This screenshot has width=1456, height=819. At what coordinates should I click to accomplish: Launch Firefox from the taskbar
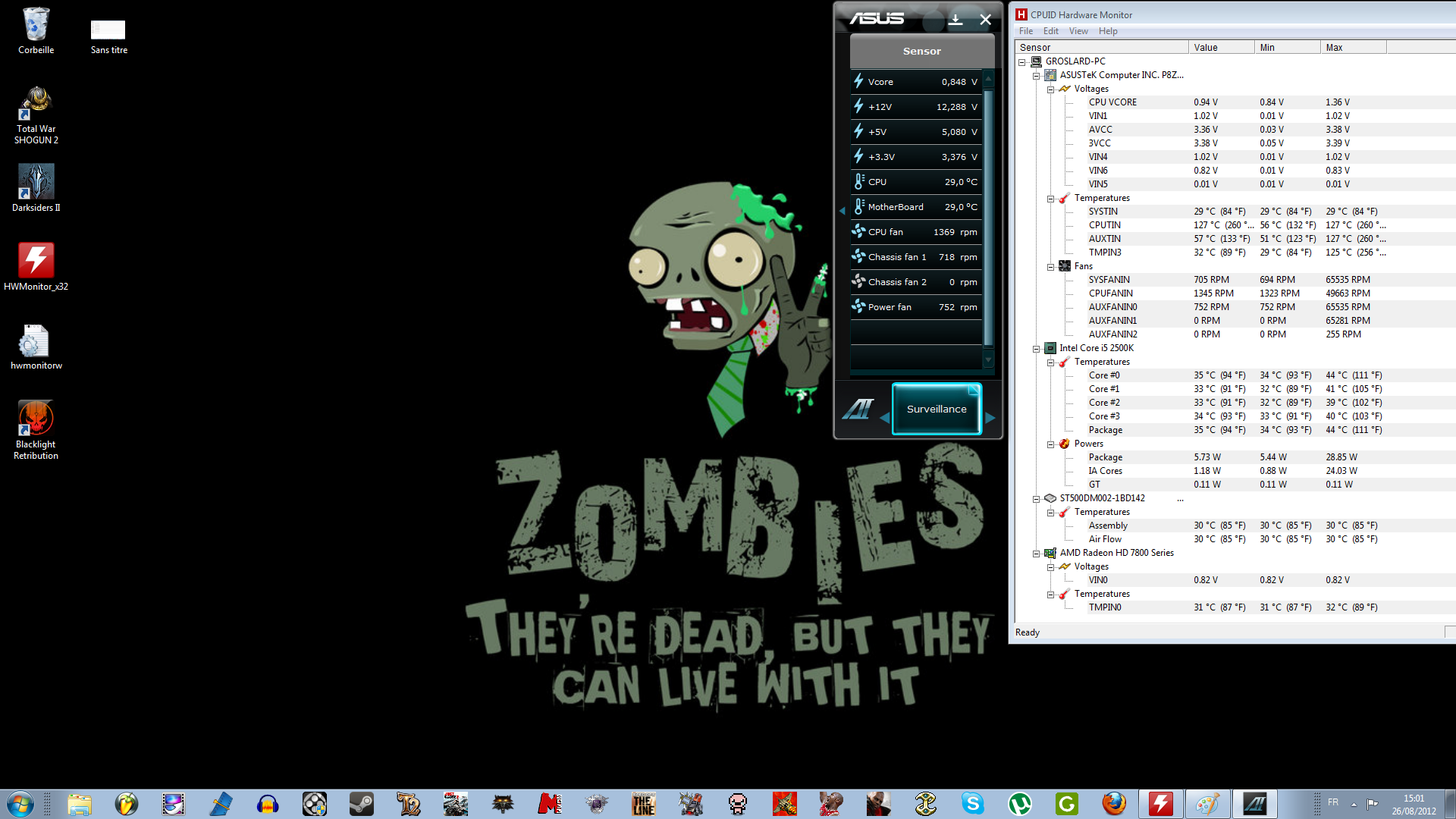[x=1113, y=804]
